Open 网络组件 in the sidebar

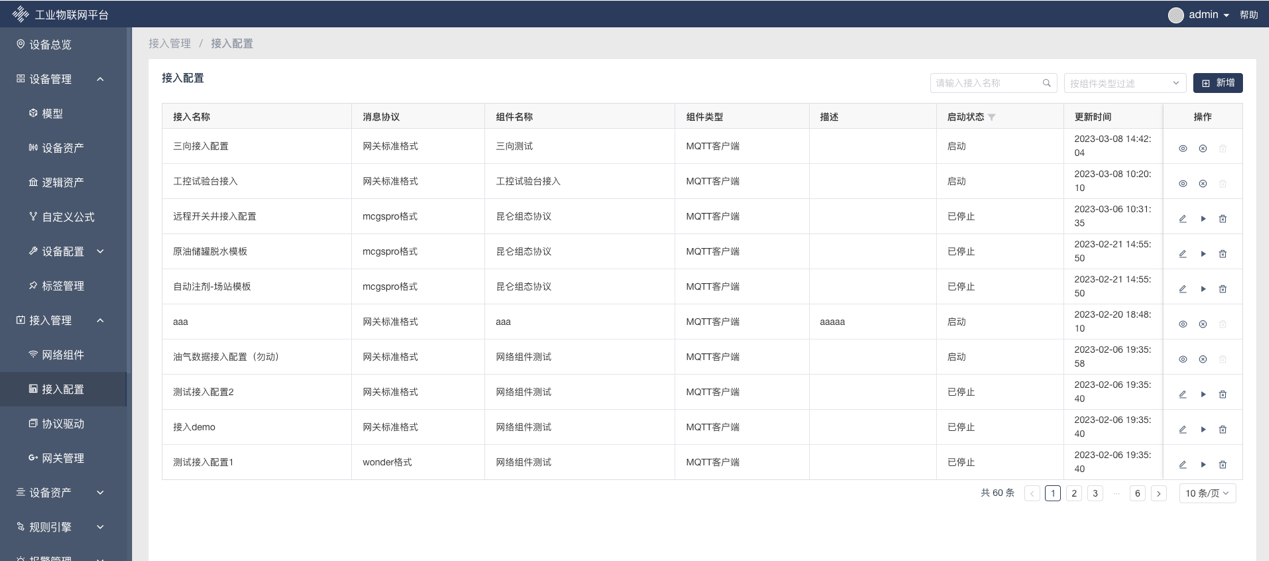coord(62,355)
